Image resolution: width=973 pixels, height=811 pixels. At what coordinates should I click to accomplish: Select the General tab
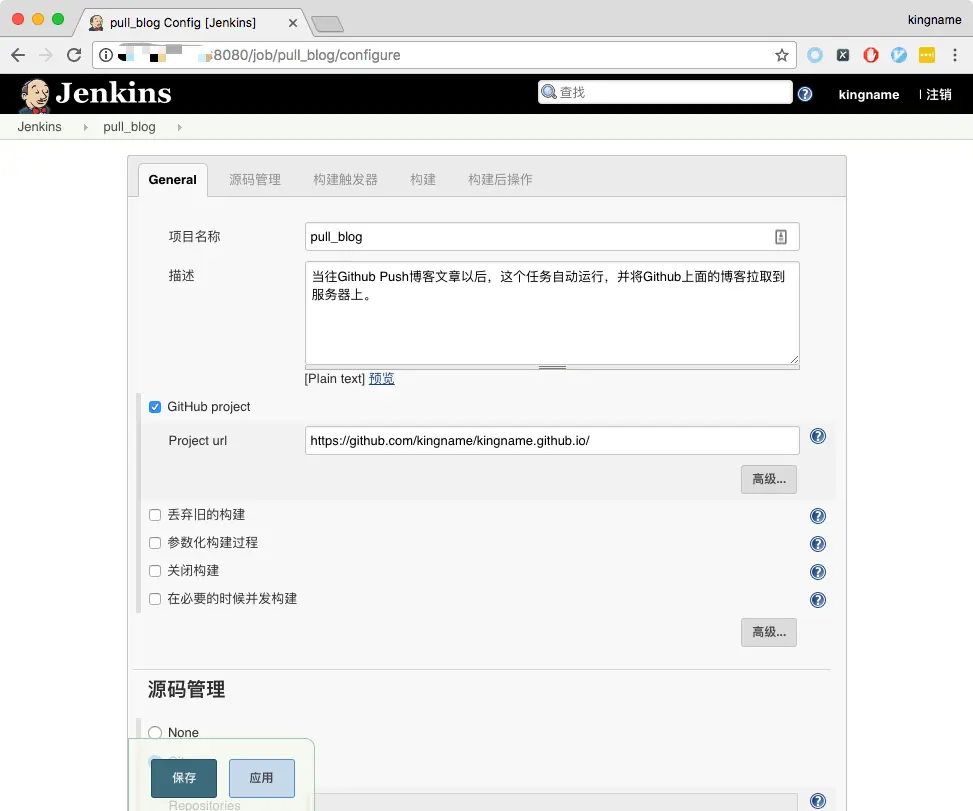tap(173, 180)
